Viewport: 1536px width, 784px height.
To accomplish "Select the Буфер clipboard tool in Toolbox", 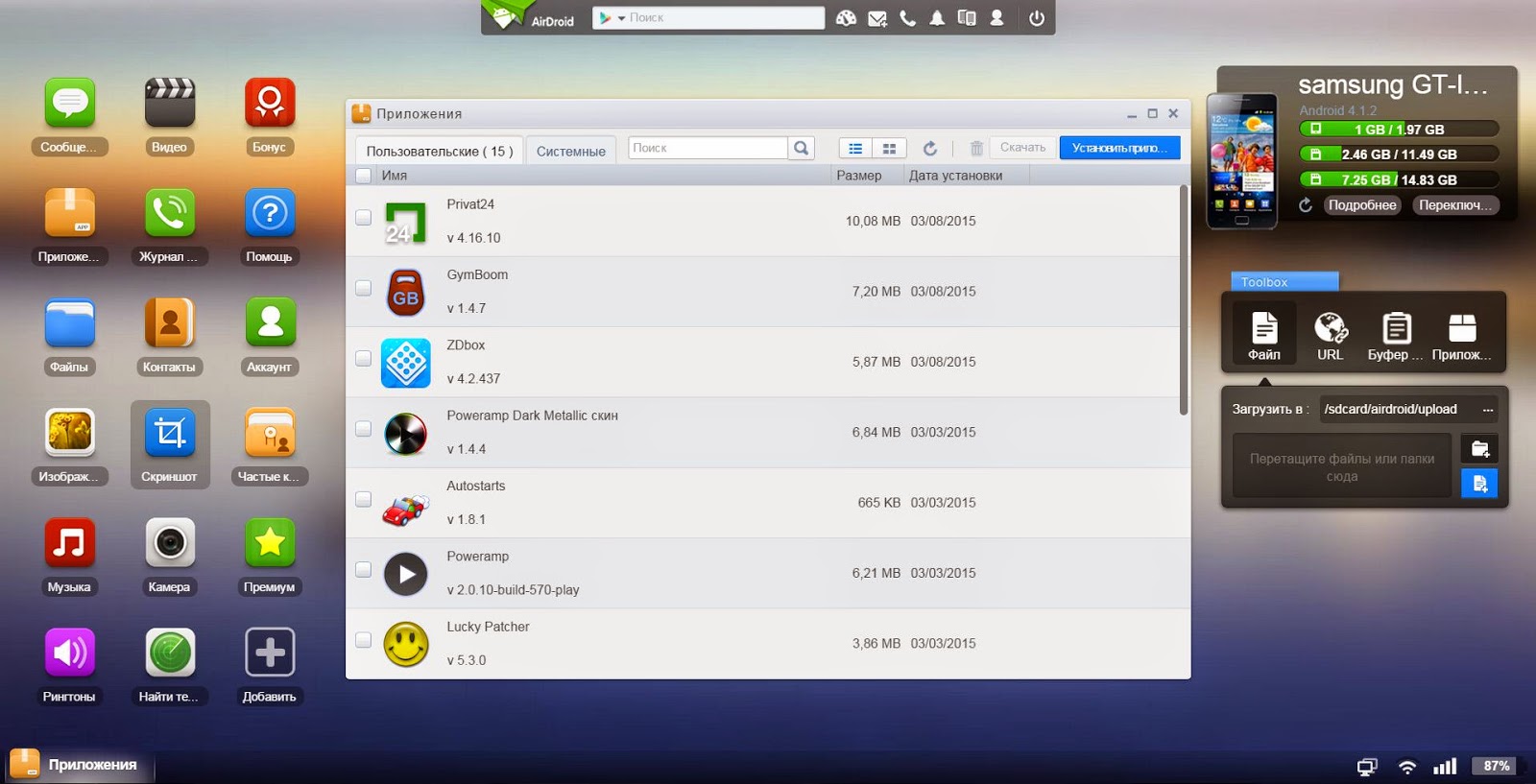I will pyautogui.click(x=1396, y=336).
